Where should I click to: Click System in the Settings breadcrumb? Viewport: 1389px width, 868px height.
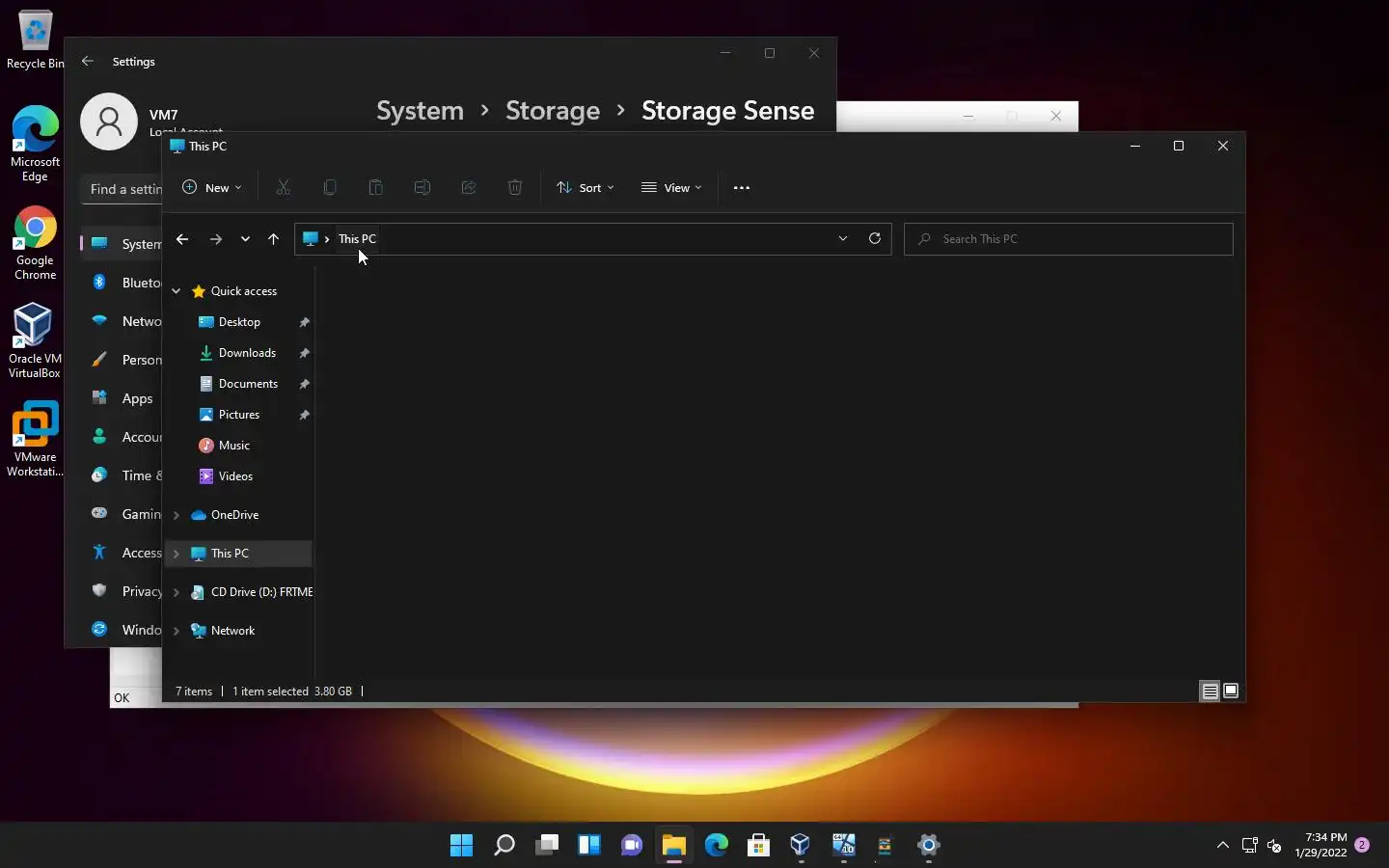pos(420,111)
